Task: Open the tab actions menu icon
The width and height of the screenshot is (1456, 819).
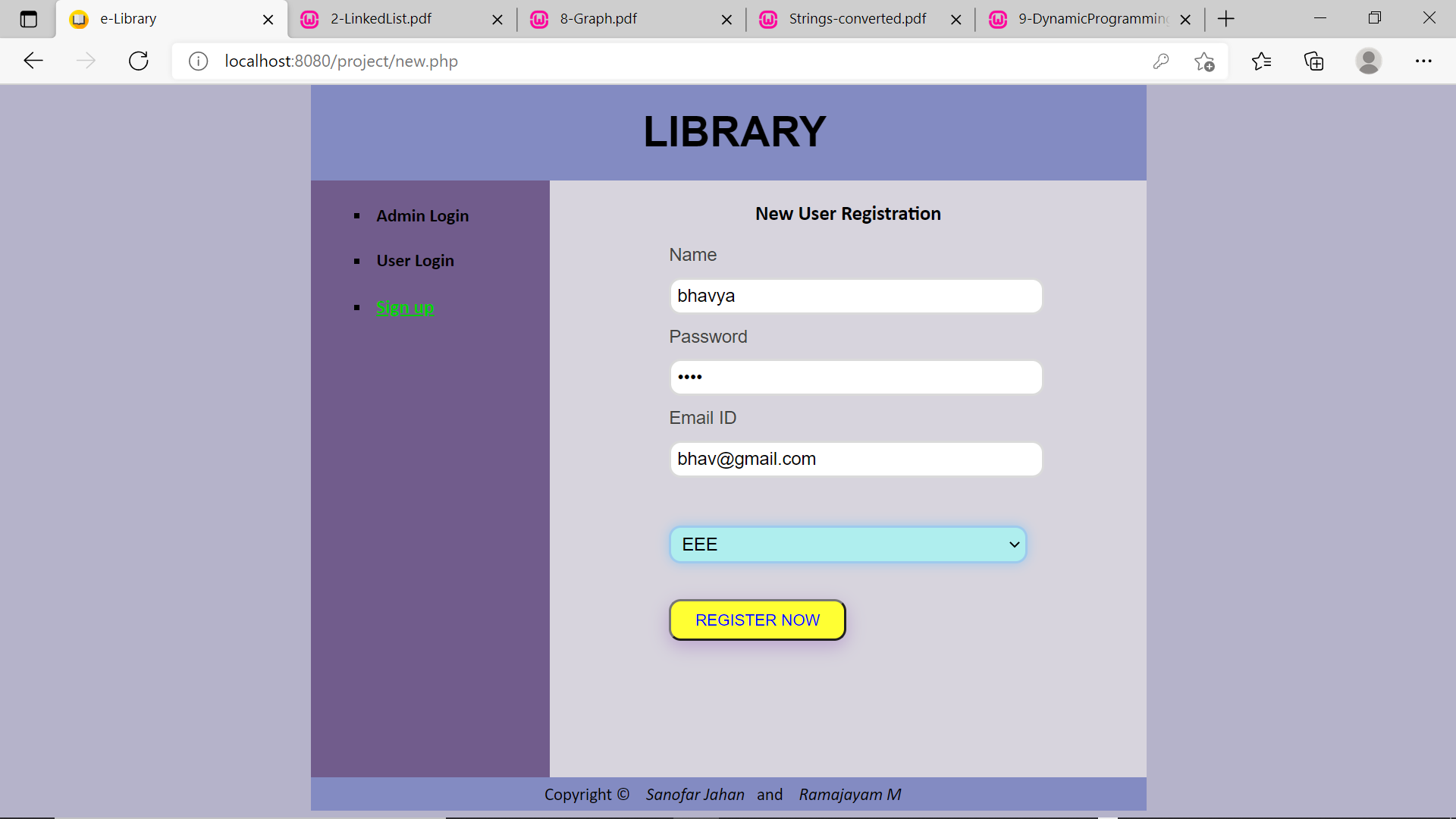Action: (x=28, y=18)
